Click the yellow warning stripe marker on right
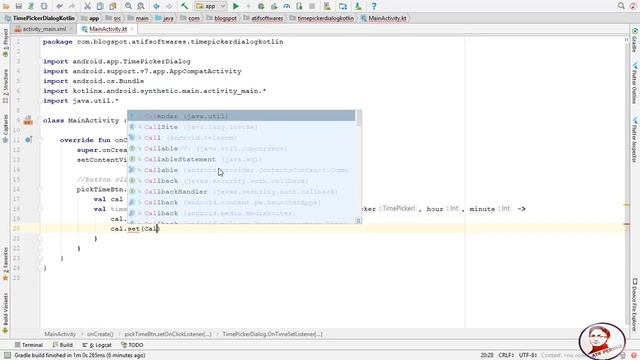Screen dimensions: 640x360 (x=627, y=205)
